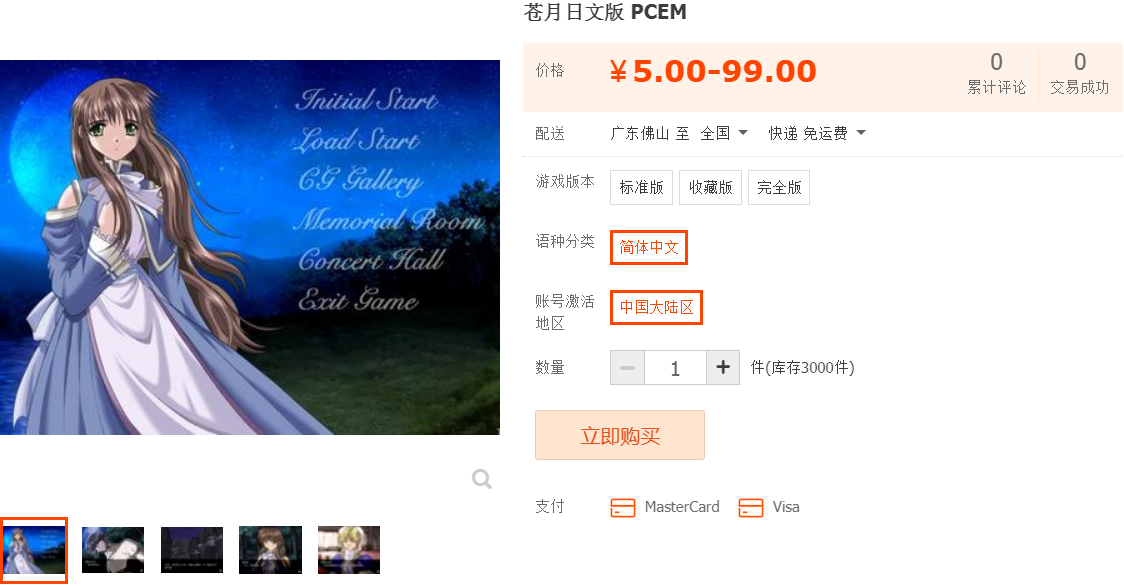Expand the 快递 免运费 shipping dropdown

click(x=817, y=133)
